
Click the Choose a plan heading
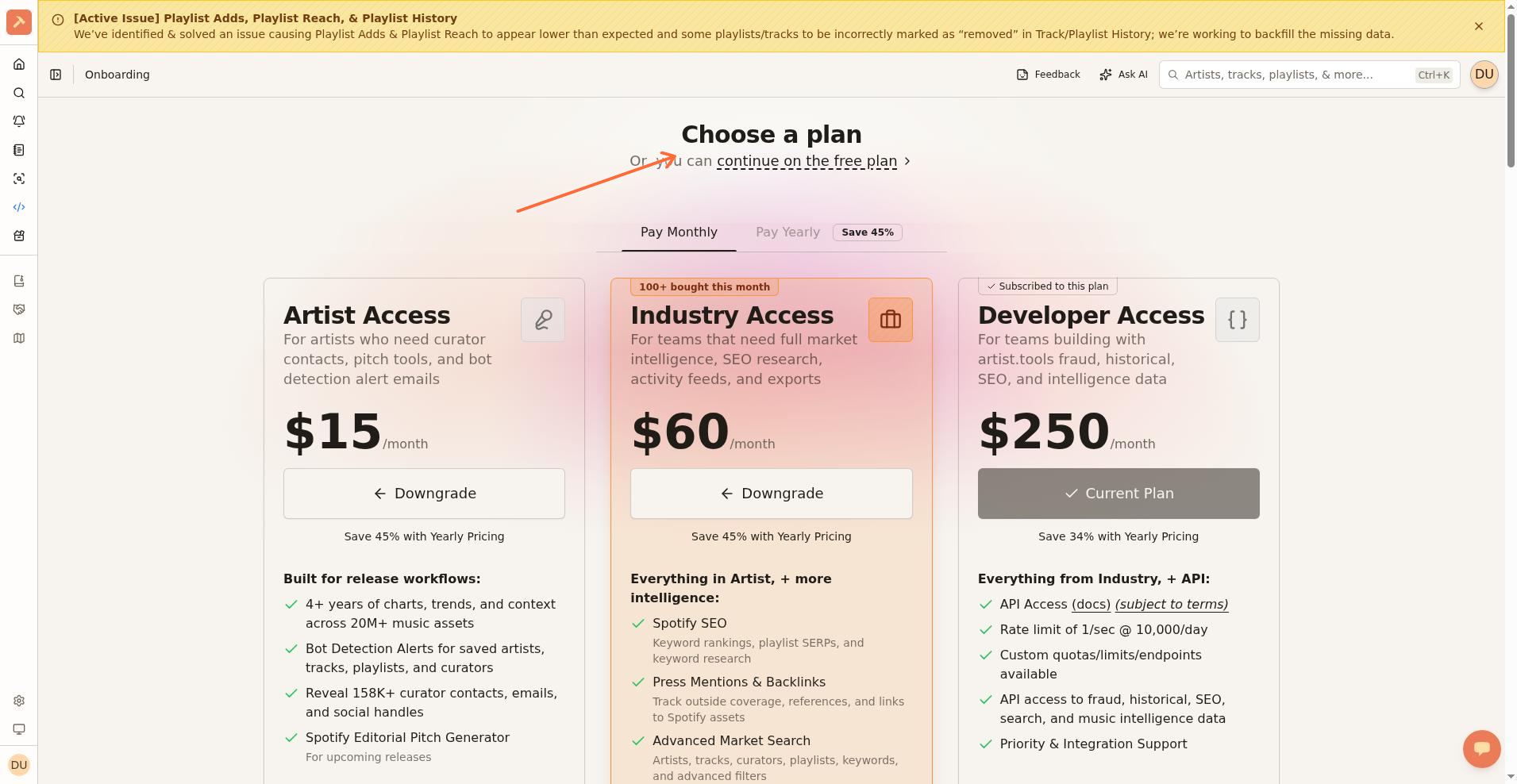(x=772, y=134)
